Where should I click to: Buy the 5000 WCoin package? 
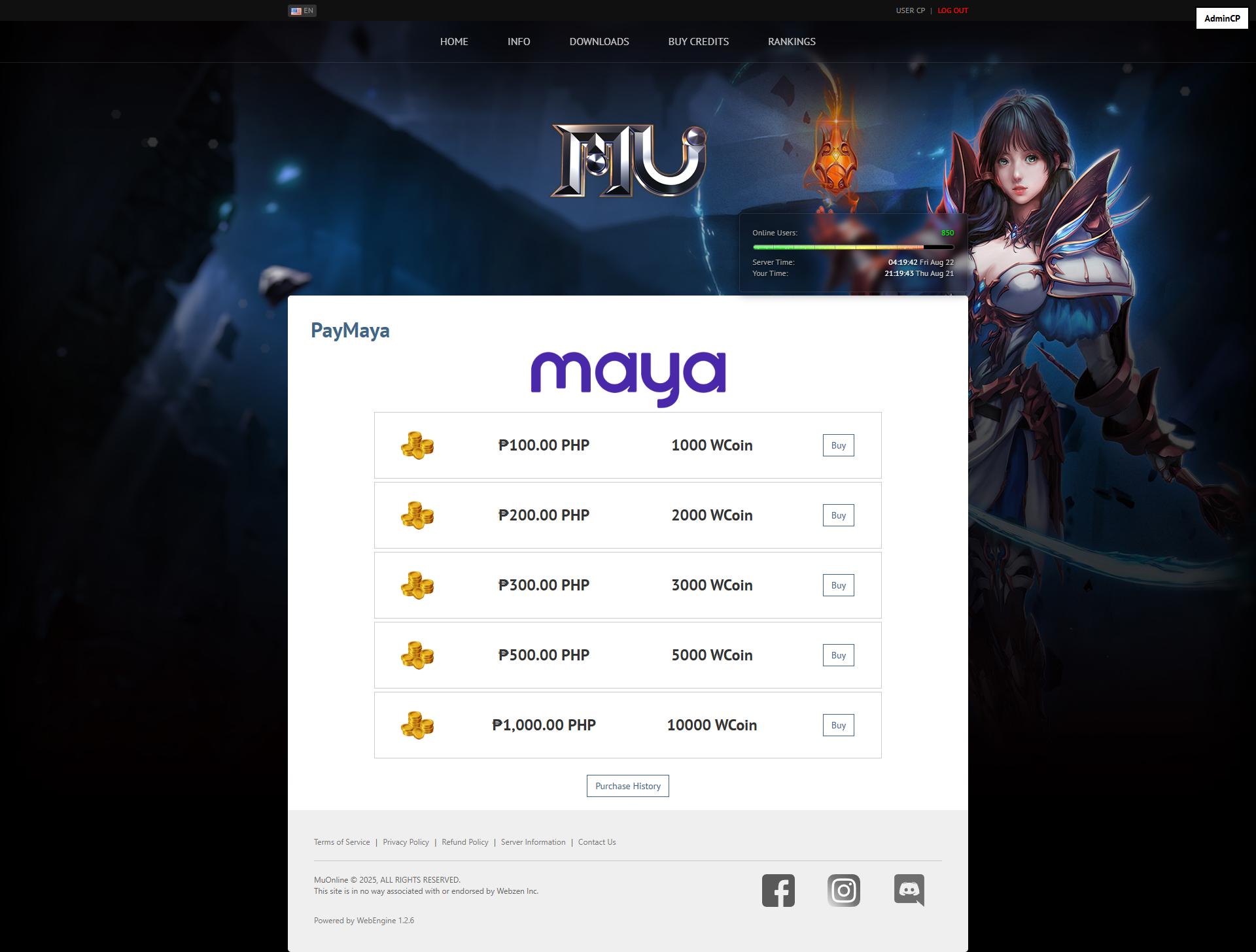(839, 655)
